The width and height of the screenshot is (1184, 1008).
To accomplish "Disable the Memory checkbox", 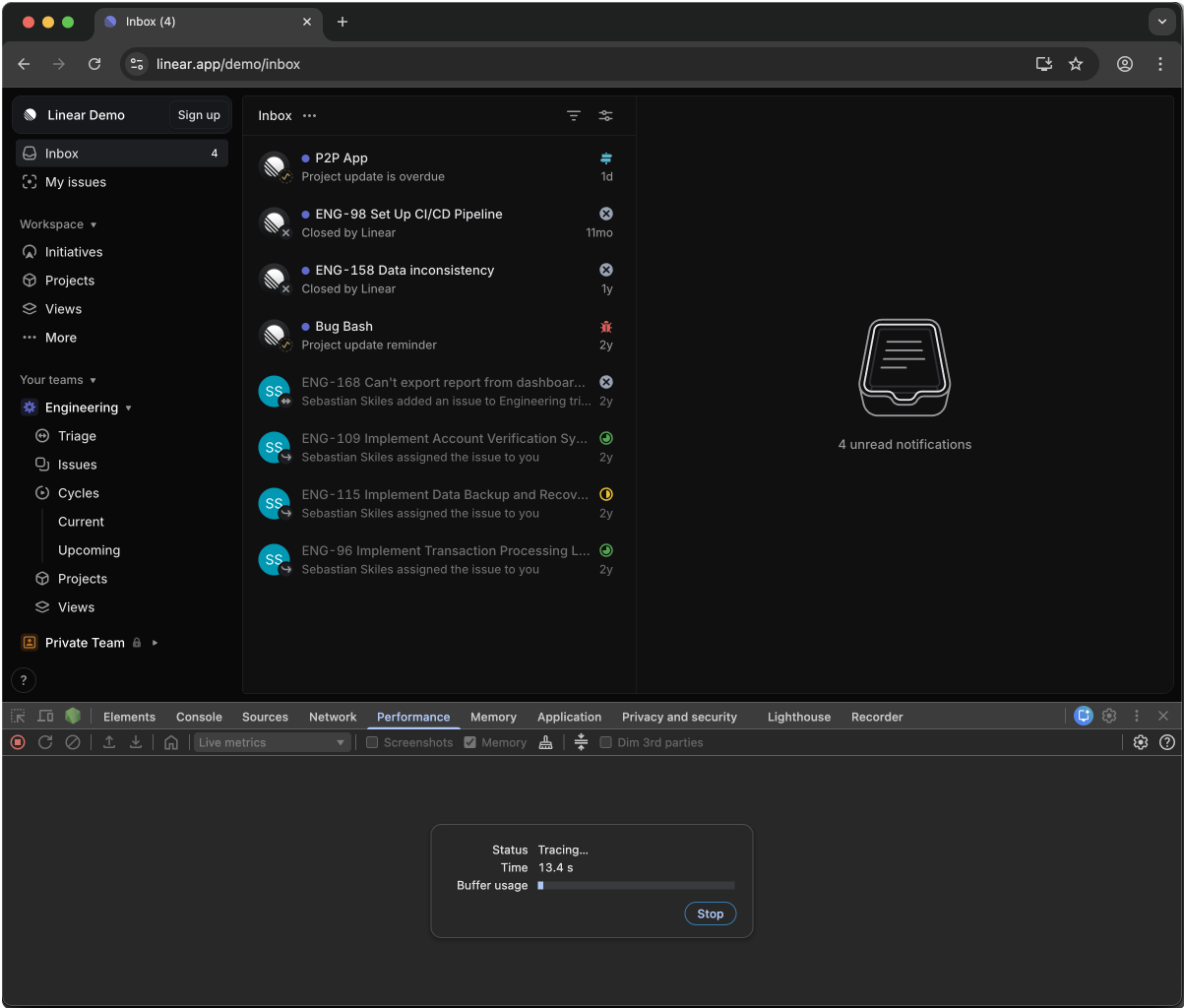I will click(469, 742).
